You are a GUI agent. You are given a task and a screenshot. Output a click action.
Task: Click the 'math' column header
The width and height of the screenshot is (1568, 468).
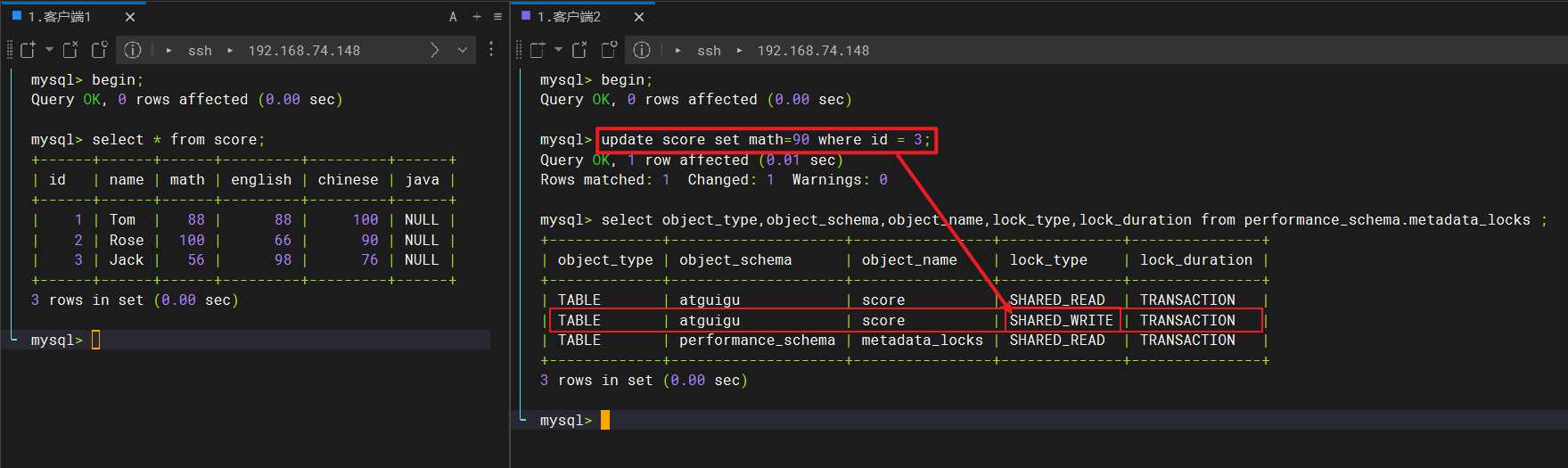[187, 179]
